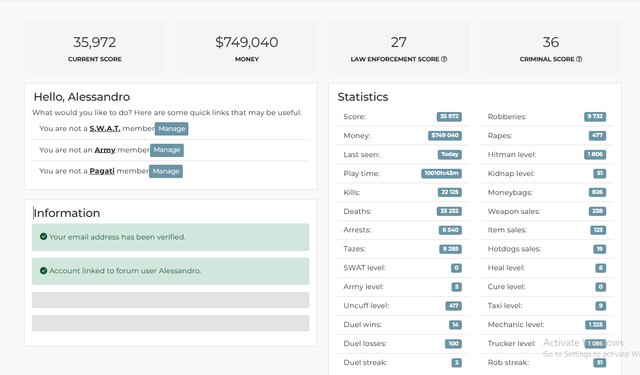Image resolution: width=640 pixels, height=375 pixels.
Task: Click the SWAT level value badge
Action: [456, 268]
